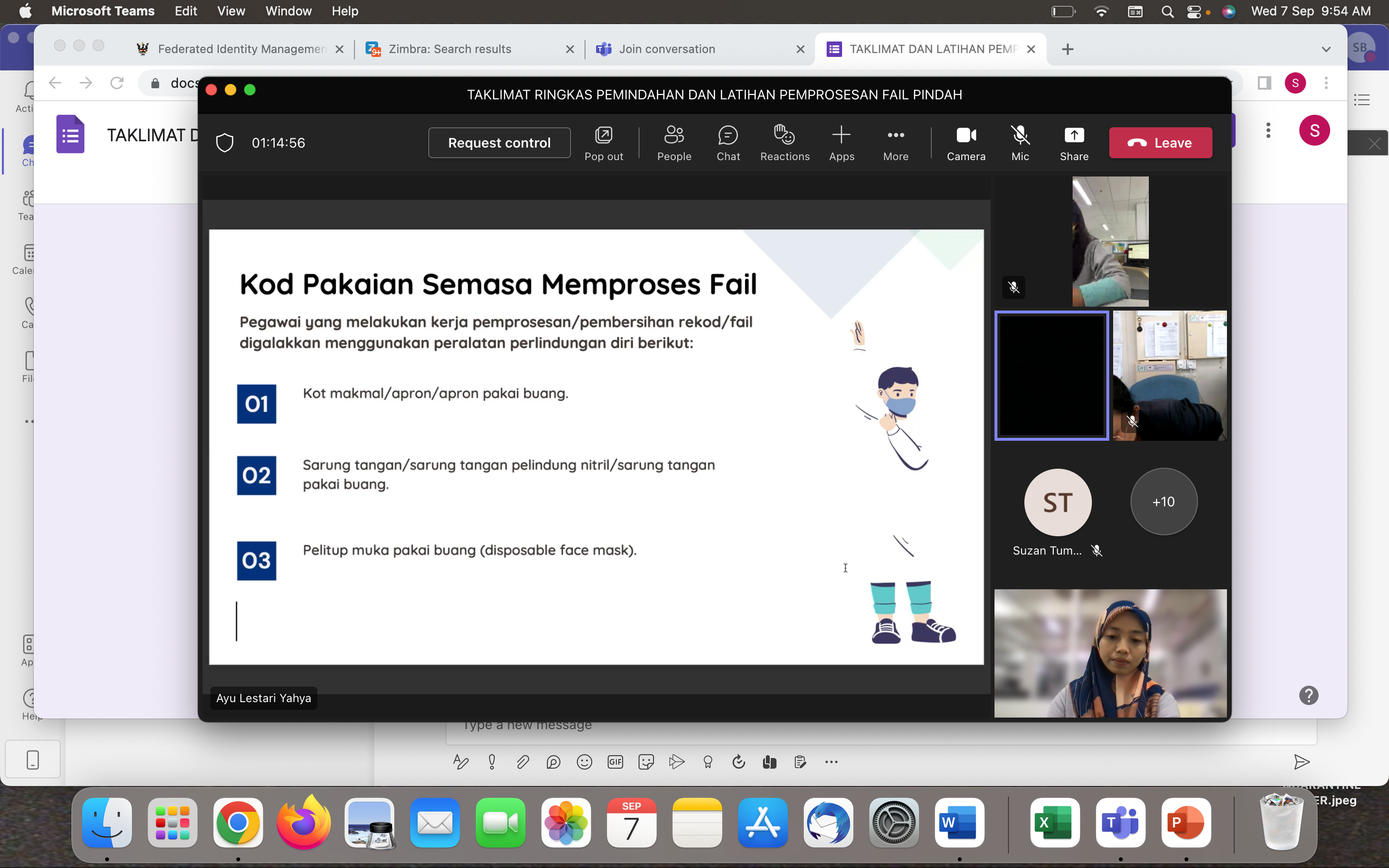Screen dimensions: 1389x868
Task: Open Finder from the Dock
Action: click(108, 822)
